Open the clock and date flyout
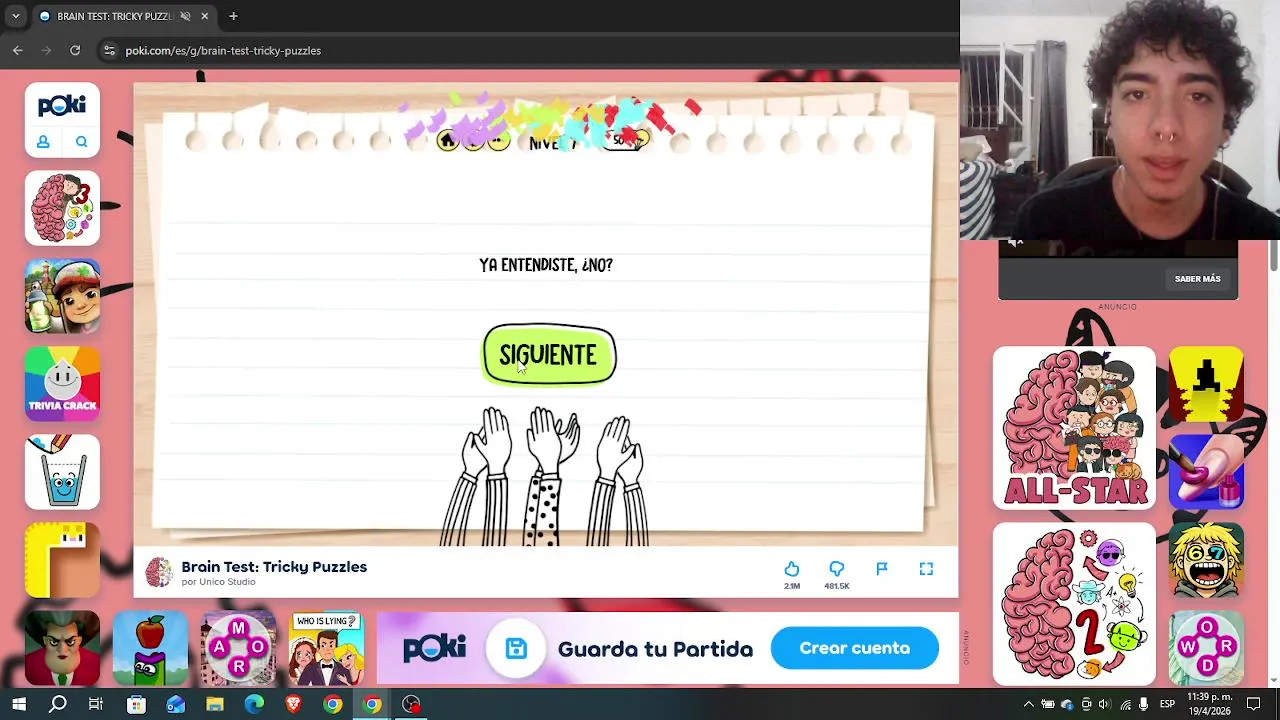Screen dimensions: 1280x720 point(1210,704)
